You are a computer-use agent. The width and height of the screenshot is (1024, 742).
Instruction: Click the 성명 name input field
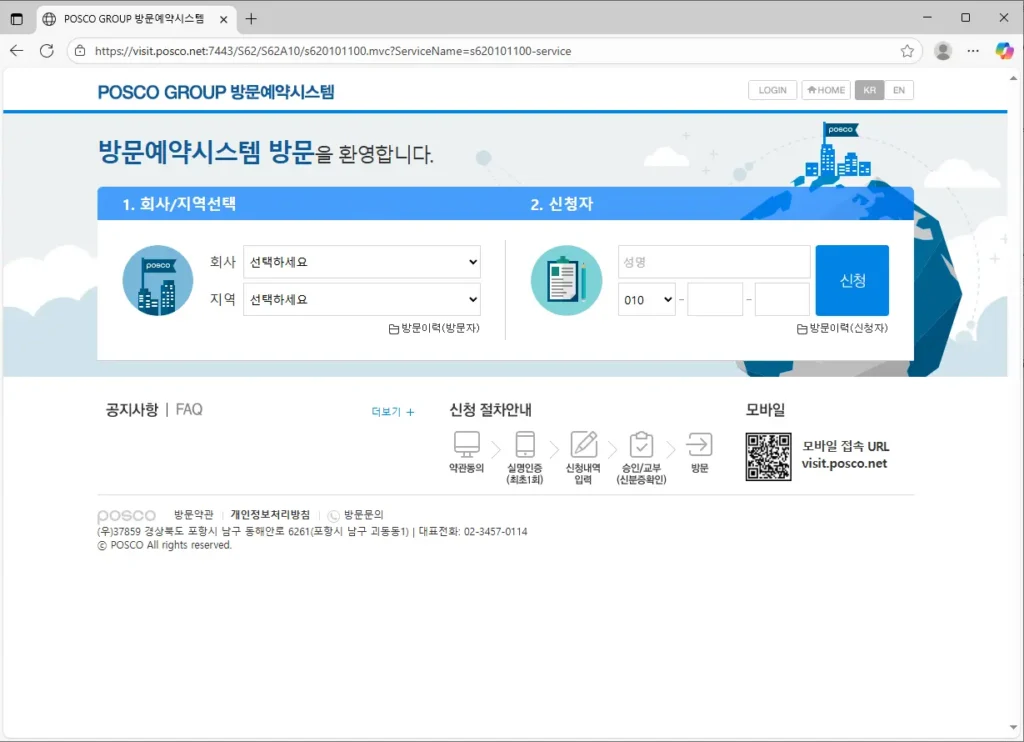coord(712,261)
